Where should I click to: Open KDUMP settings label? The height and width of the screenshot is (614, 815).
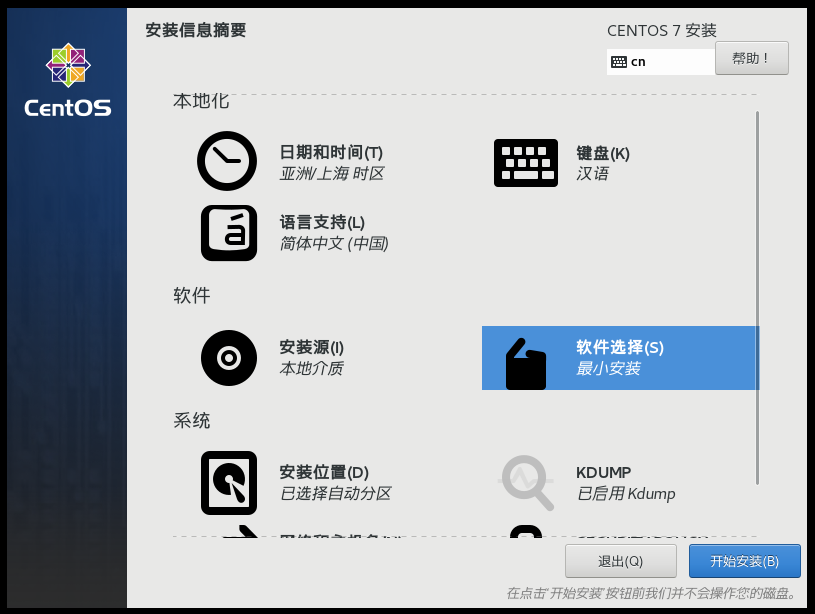click(603, 473)
